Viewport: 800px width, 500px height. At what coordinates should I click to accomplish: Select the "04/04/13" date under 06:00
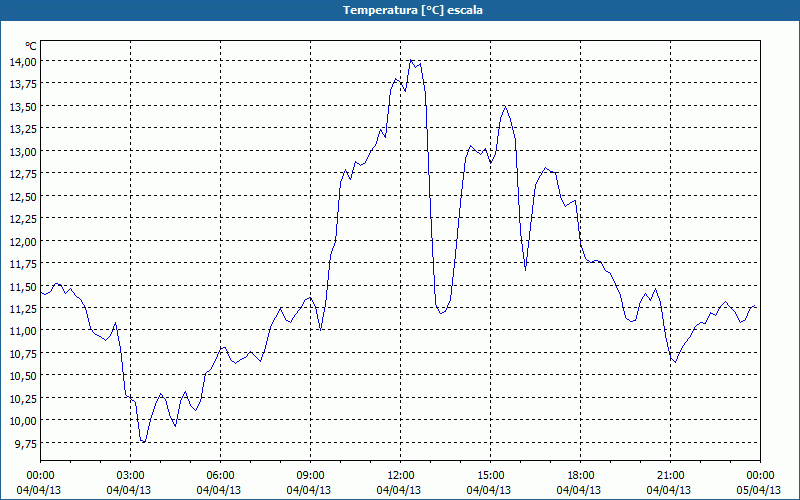(219, 490)
